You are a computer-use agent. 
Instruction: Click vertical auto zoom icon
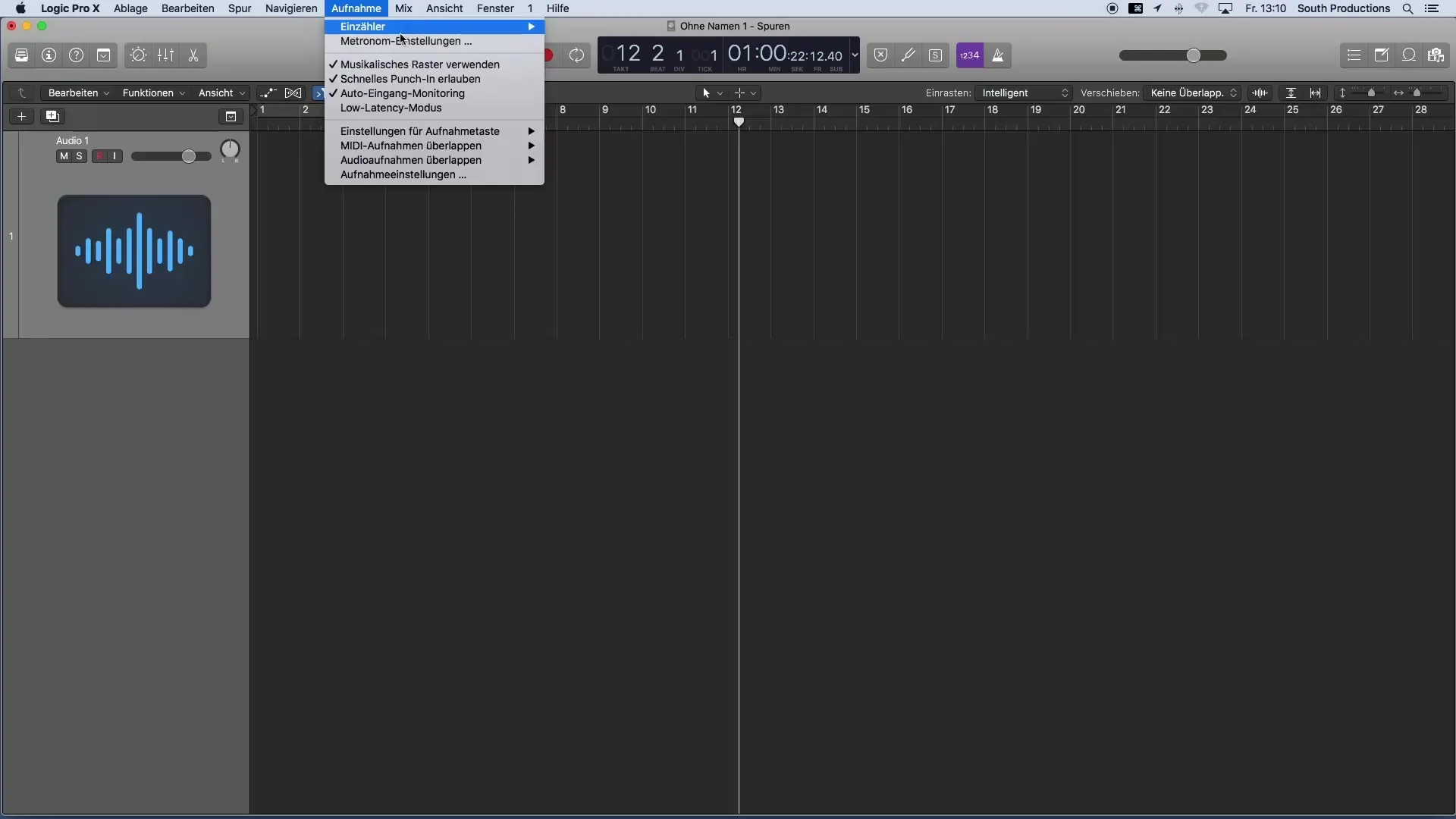click(1291, 93)
